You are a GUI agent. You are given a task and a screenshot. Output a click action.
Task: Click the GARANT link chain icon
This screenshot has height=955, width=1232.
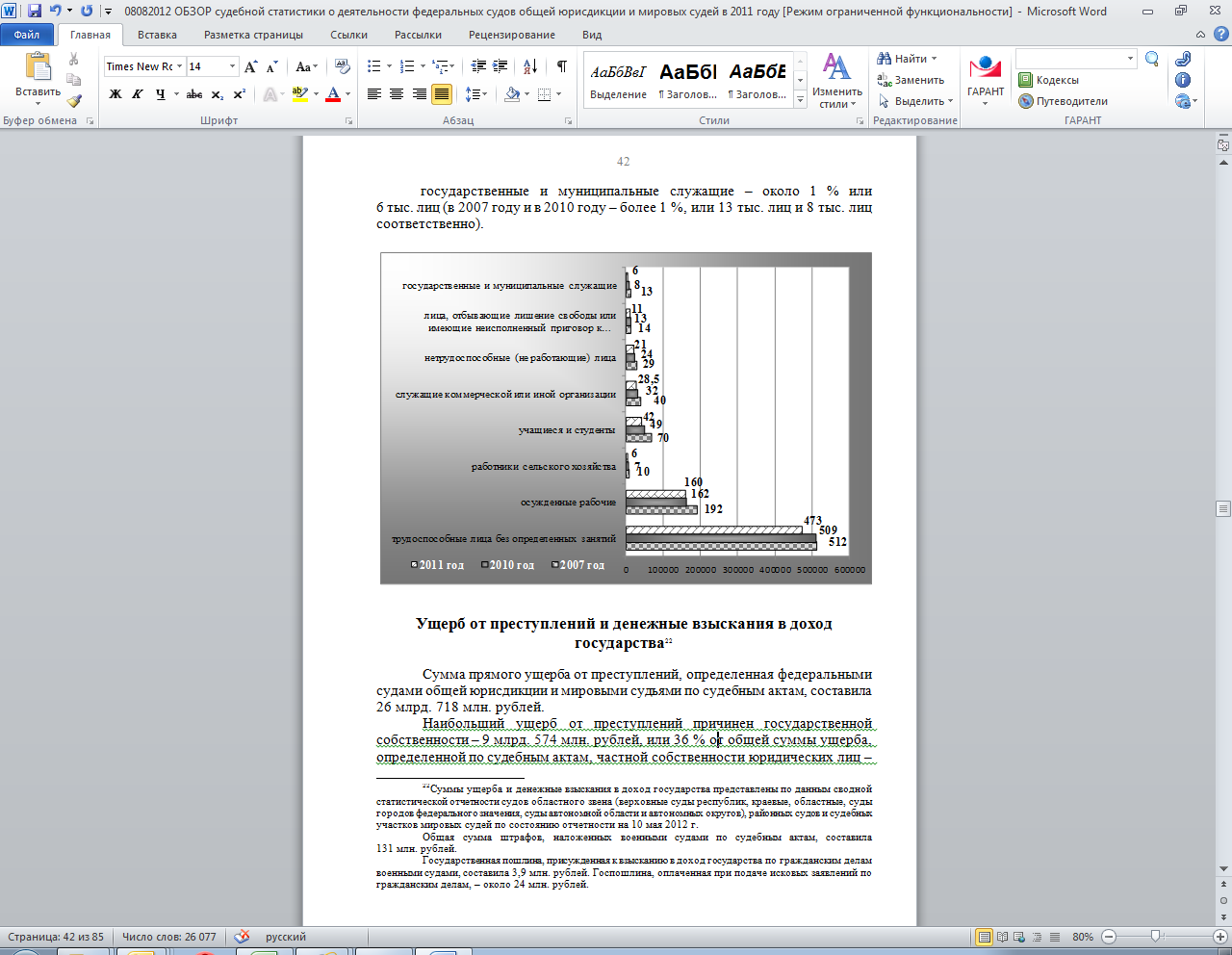click(1183, 60)
